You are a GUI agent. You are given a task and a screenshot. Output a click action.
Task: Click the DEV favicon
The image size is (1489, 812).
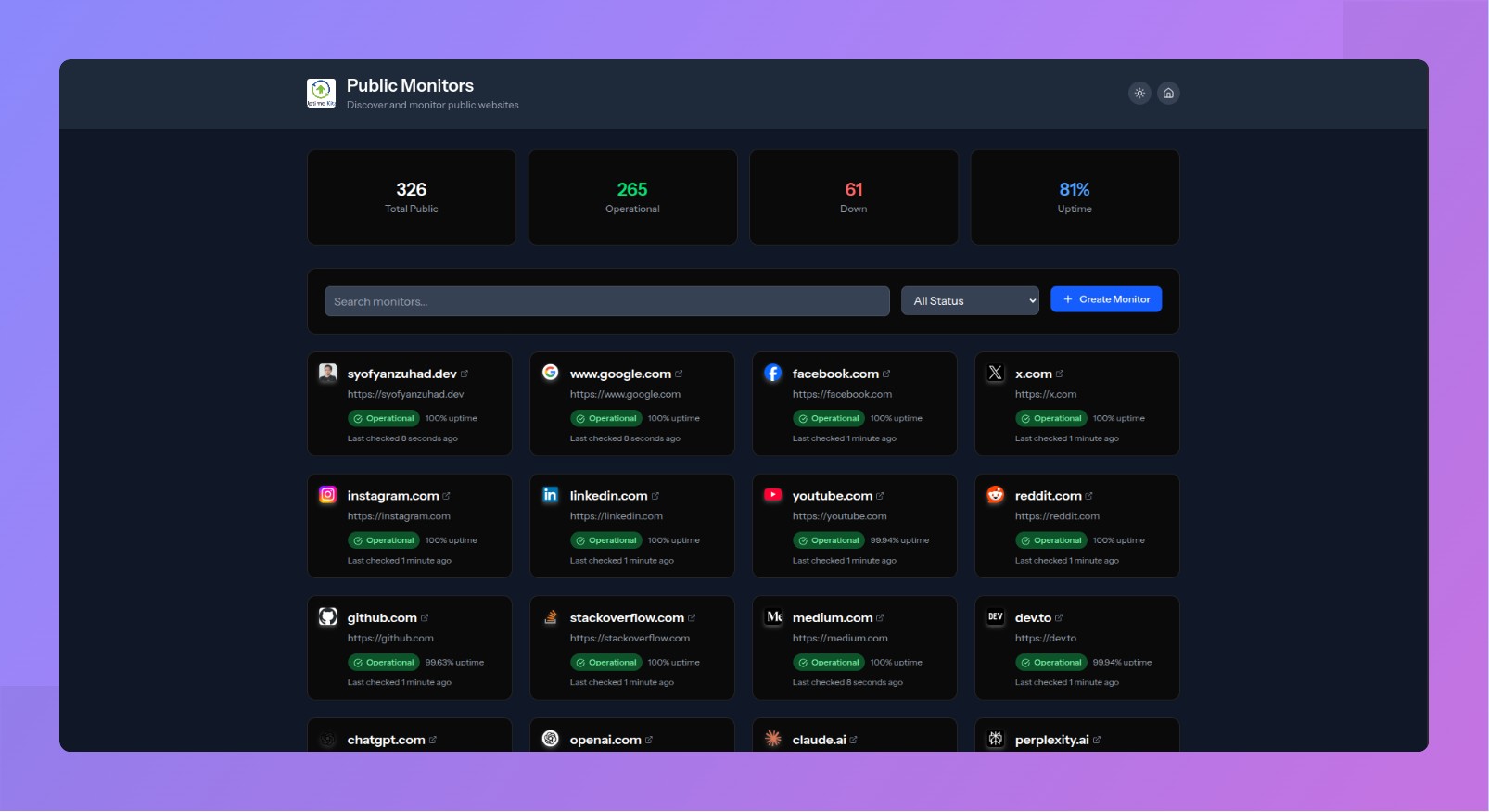(996, 617)
